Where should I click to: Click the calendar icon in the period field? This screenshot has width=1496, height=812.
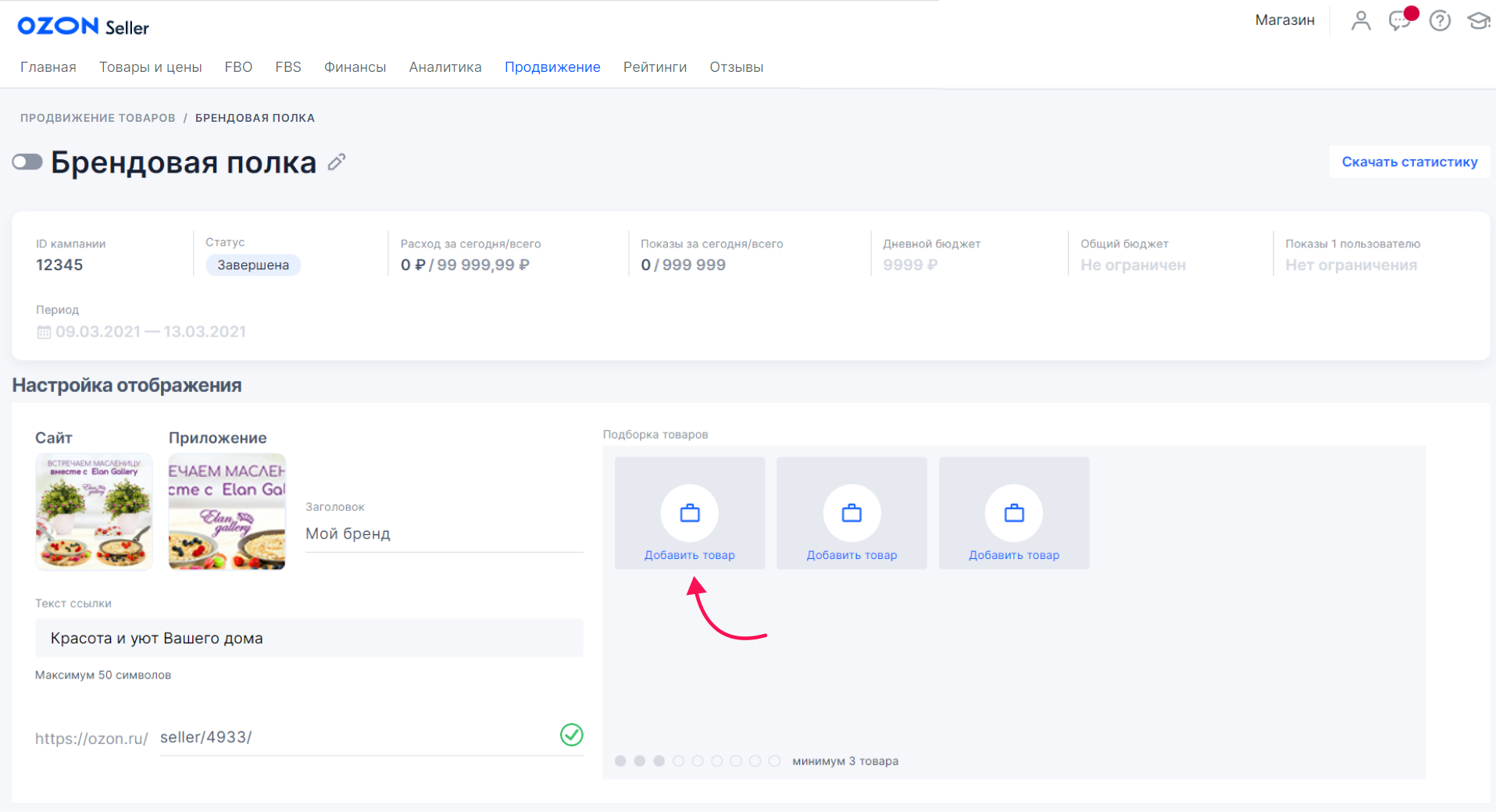(x=44, y=332)
